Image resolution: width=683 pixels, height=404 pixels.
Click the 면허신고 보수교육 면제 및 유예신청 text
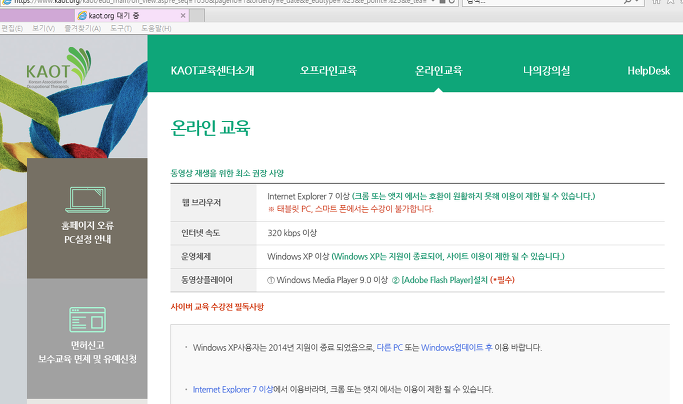pyautogui.click(x=88, y=352)
